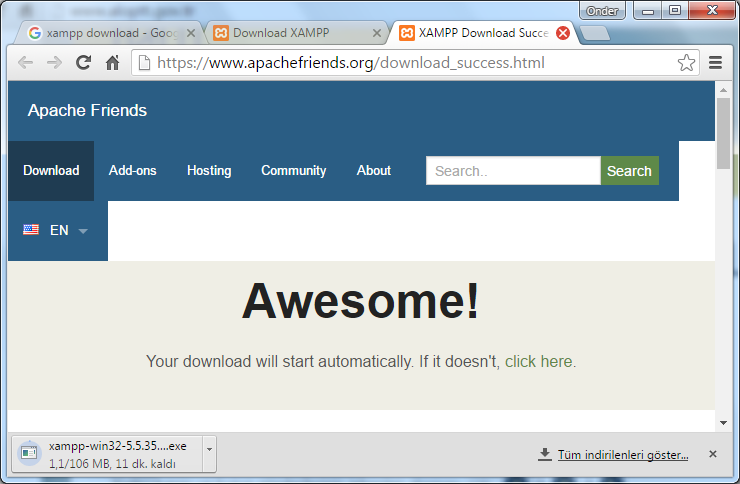Maximize the Chrome window

click(x=675, y=10)
